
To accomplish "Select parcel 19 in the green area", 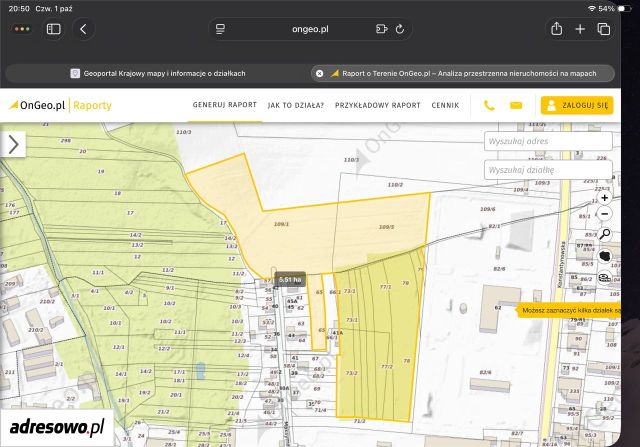I will (100, 172).
